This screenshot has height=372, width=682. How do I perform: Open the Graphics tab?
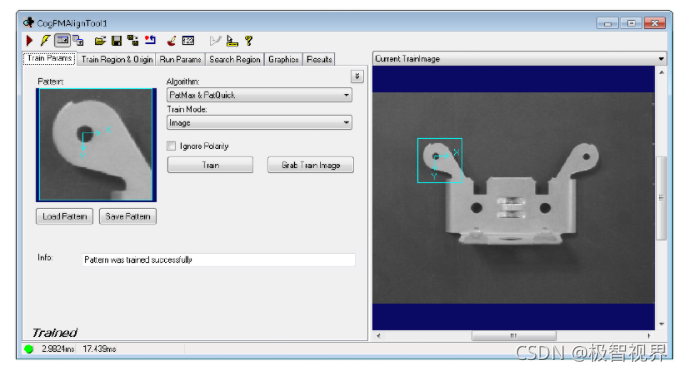(x=283, y=59)
